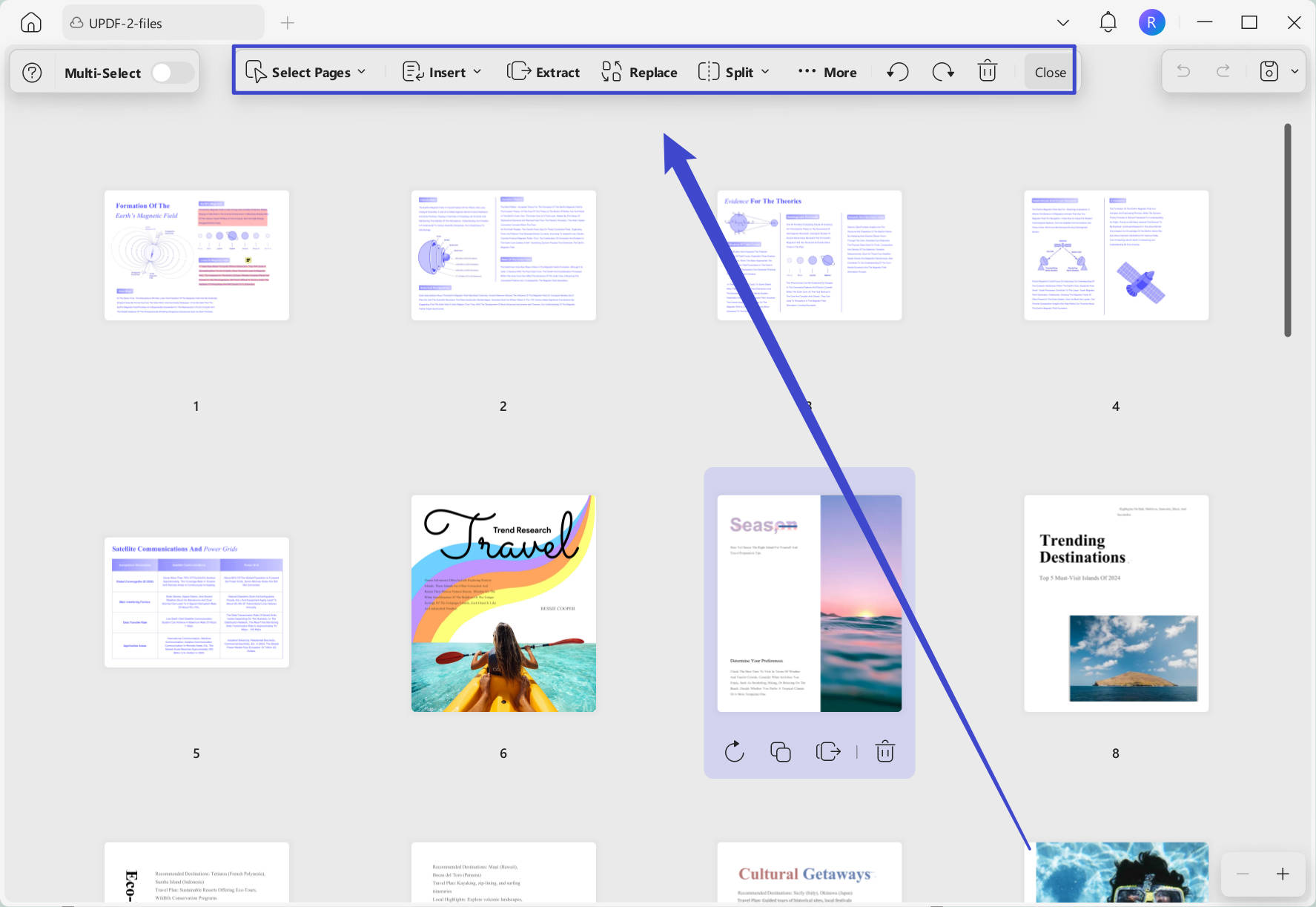Click the page number label 6
This screenshot has height=907, width=1316.
[503, 753]
